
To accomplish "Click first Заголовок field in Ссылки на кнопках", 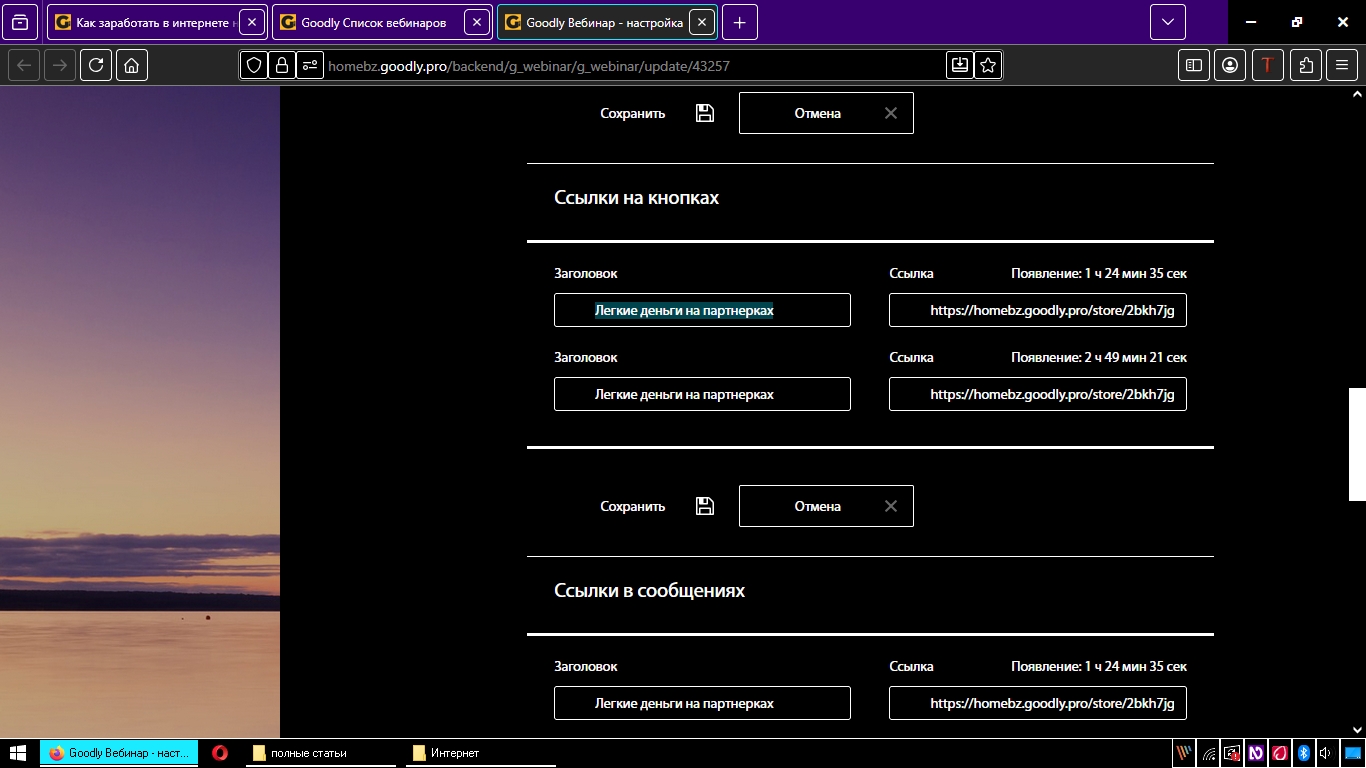I will pos(702,310).
